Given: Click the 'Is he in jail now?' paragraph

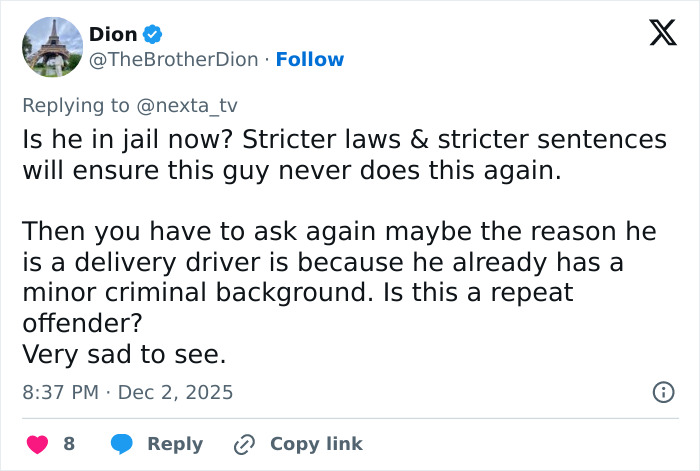Looking at the screenshot, I should tap(344, 155).
